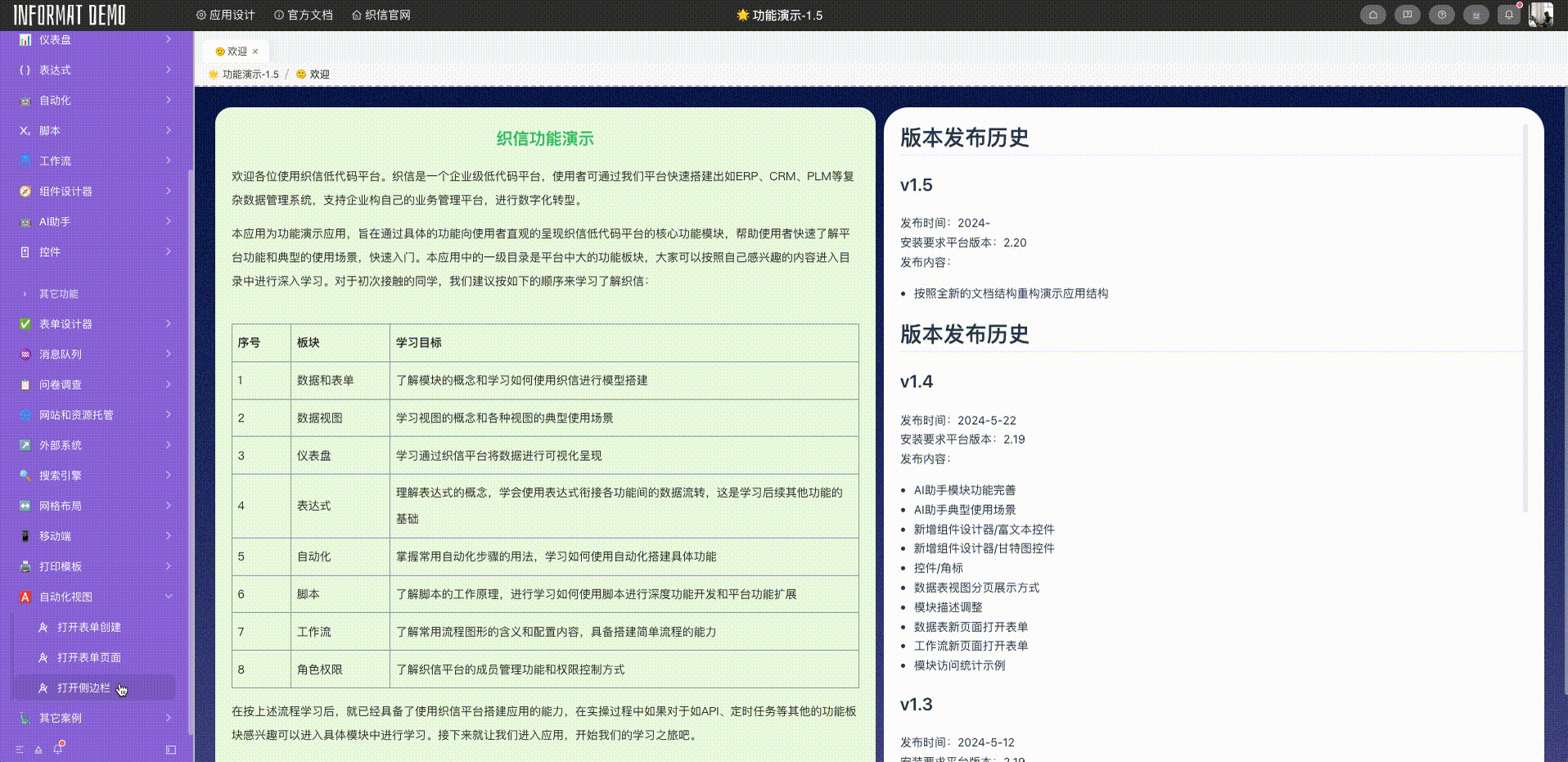The image size is (1568, 762).
Task: Click the 搜索引擎 module icon
Action: 25,476
